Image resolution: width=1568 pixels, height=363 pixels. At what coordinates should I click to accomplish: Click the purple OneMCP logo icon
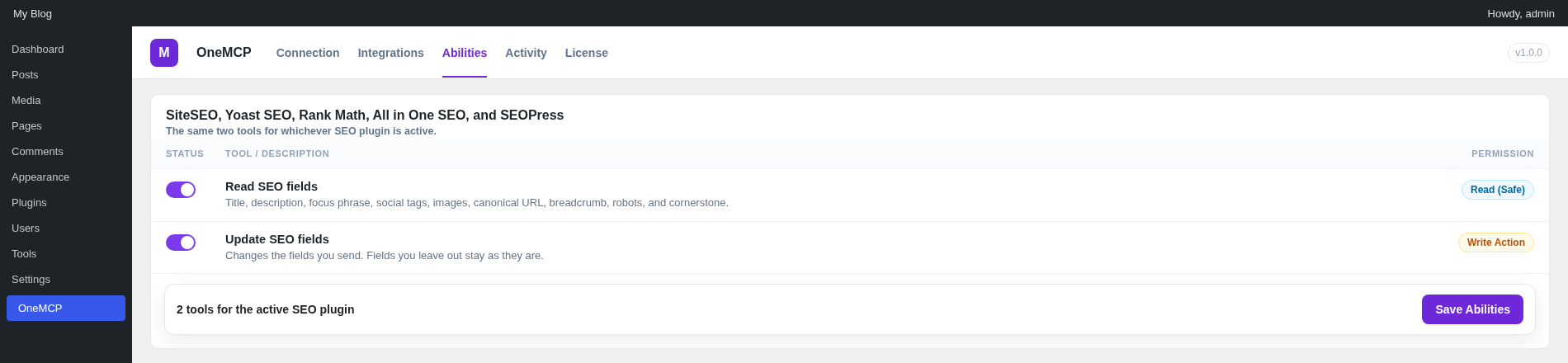[164, 53]
